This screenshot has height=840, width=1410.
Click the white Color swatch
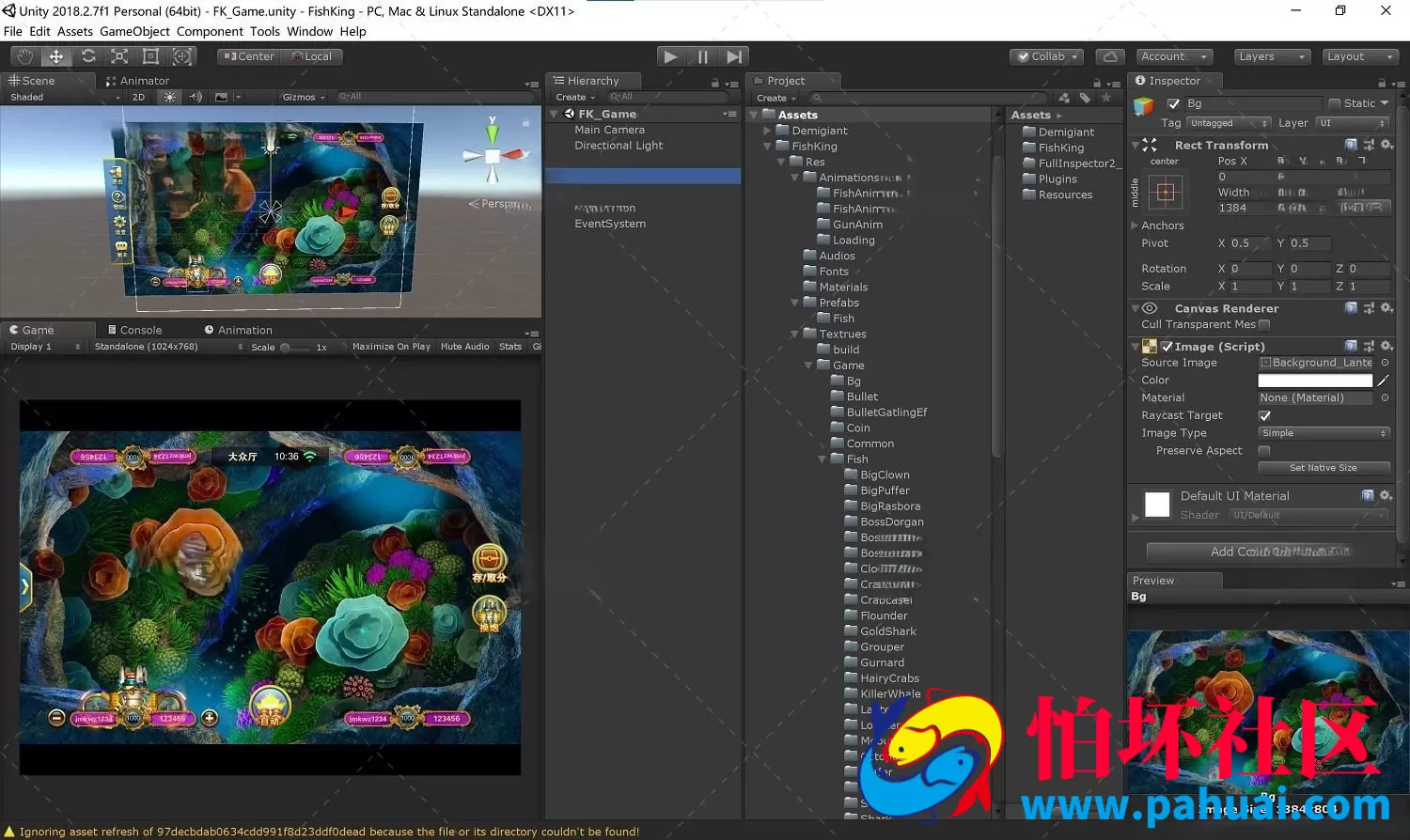[1315, 381]
